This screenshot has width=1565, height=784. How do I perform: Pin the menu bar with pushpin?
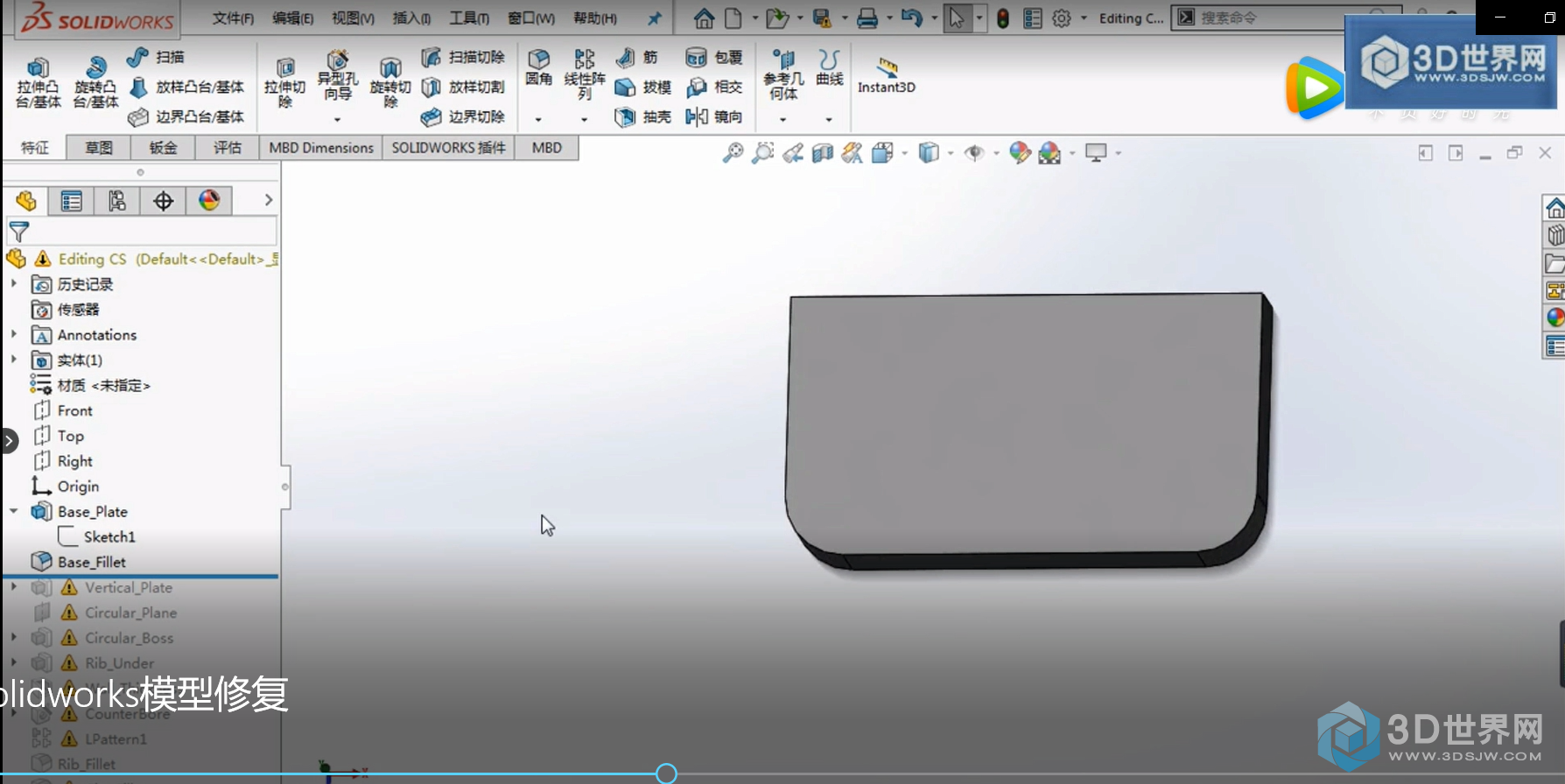coord(654,18)
